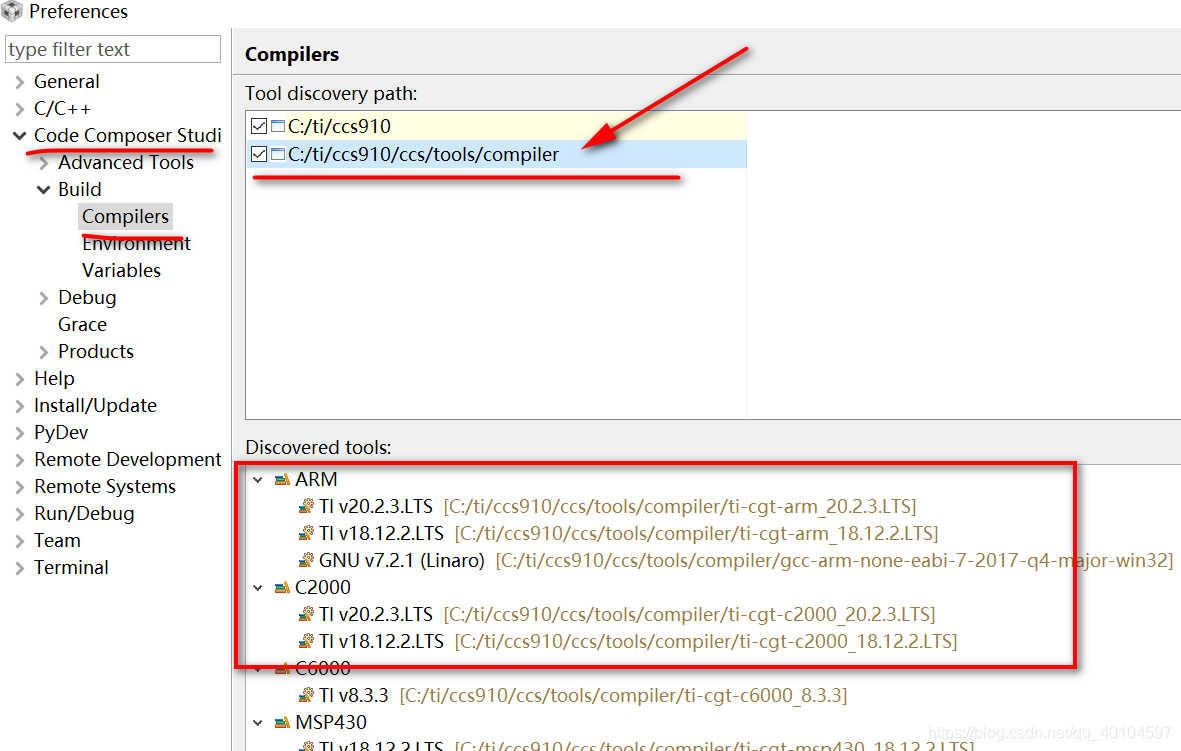Viewport: 1181px width, 751px height.
Task: Expand the Terminal node
Action: pyautogui.click(x=20, y=568)
